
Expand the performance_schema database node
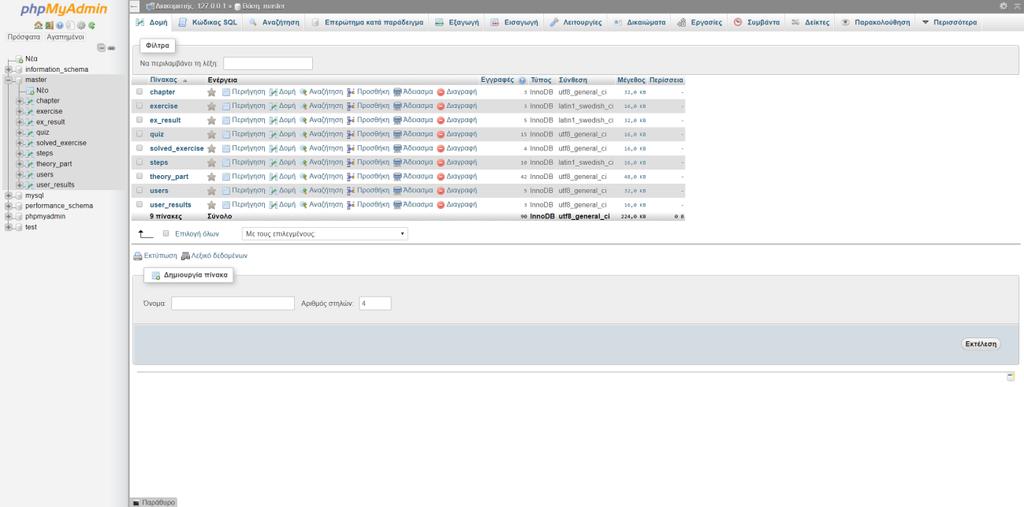[8, 206]
